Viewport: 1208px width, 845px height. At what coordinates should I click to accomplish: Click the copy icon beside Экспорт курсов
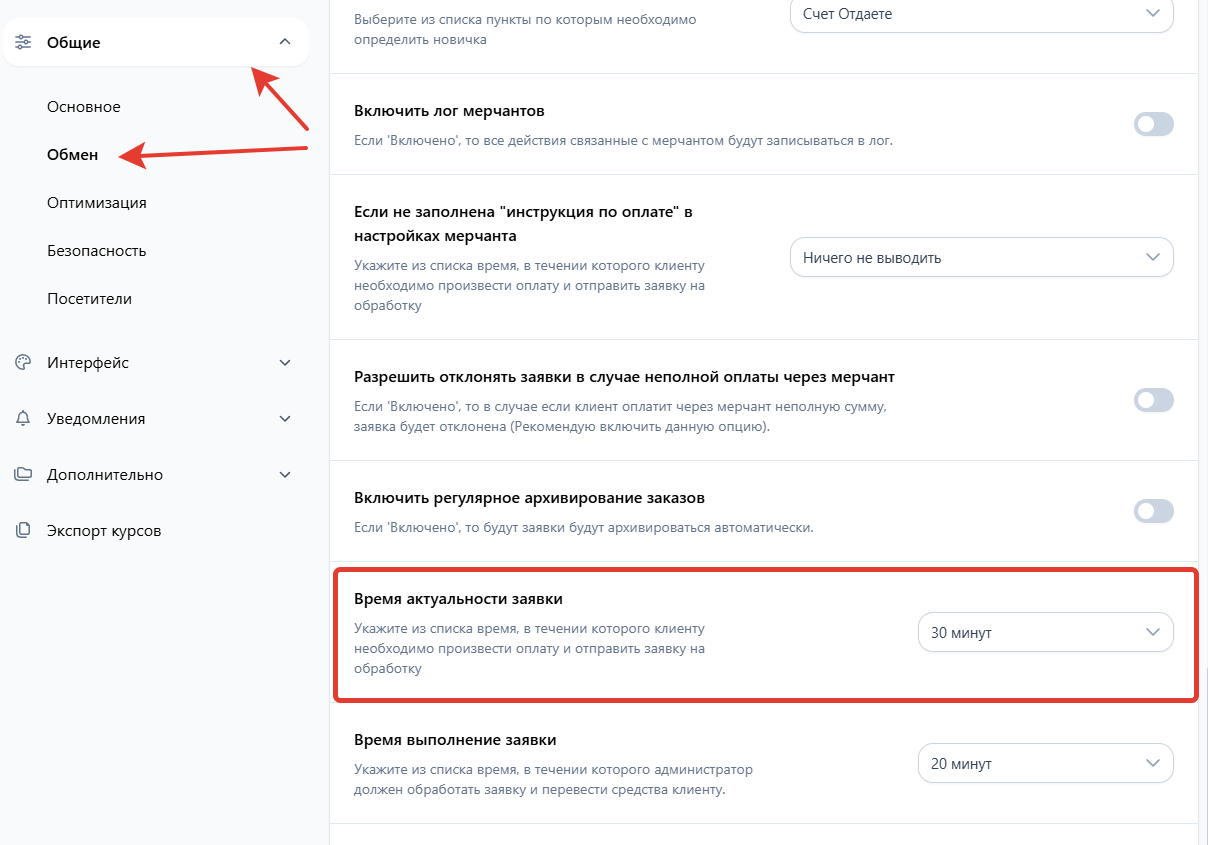point(23,531)
